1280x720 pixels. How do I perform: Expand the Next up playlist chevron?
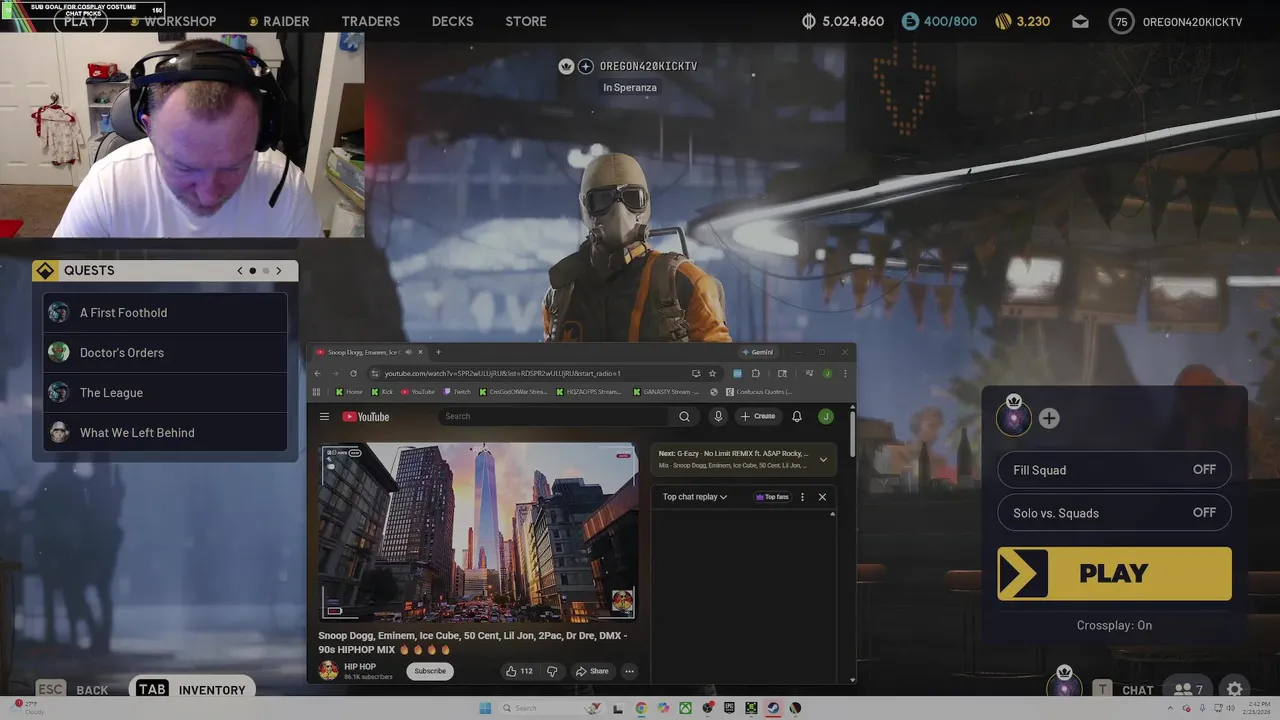(823, 460)
